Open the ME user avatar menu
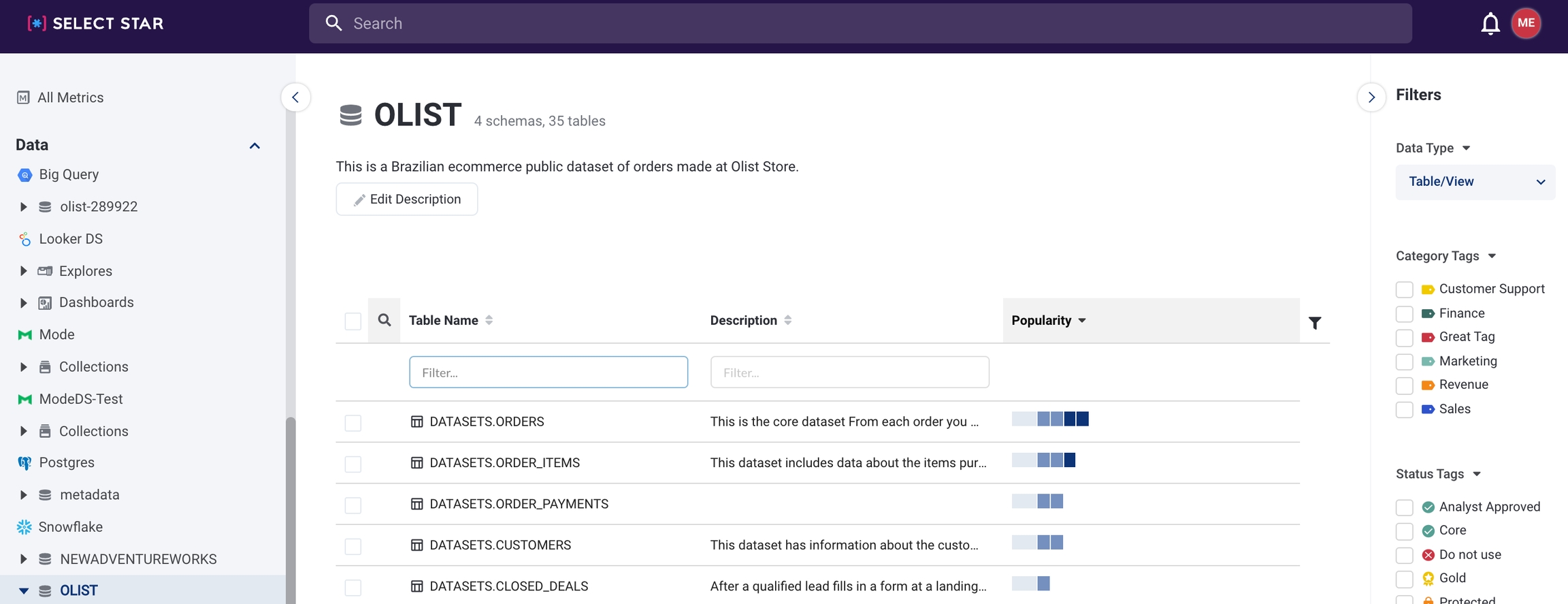The width and height of the screenshot is (1568, 604). [1526, 24]
